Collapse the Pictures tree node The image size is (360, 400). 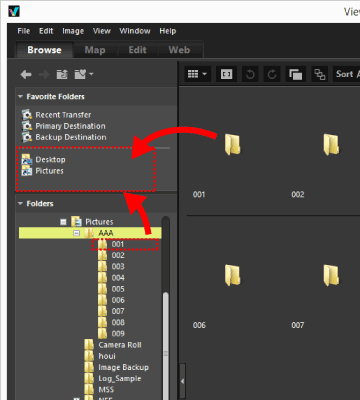[x=63, y=222]
